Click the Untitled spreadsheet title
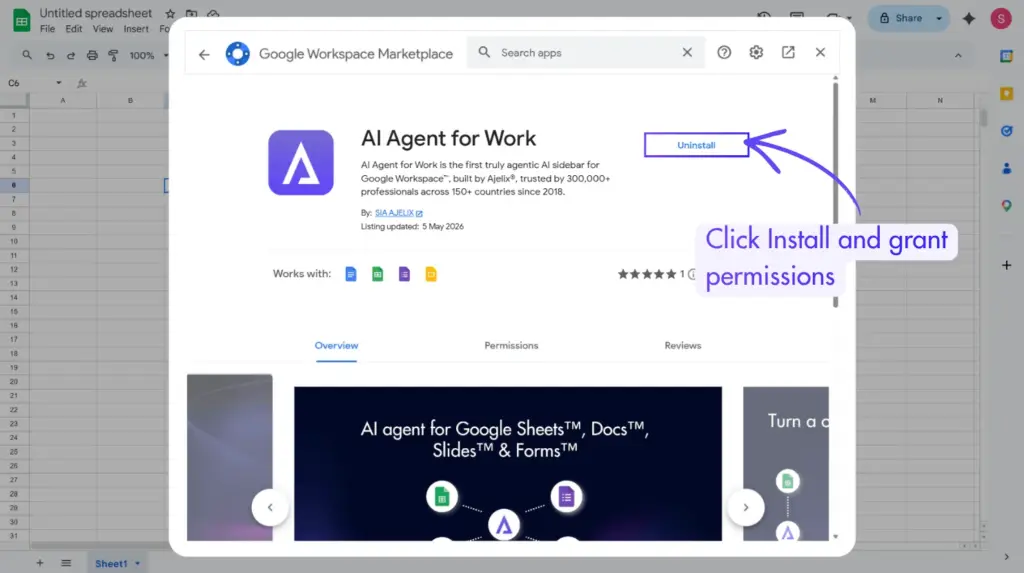Viewport: 1024px width, 573px height. click(95, 13)
